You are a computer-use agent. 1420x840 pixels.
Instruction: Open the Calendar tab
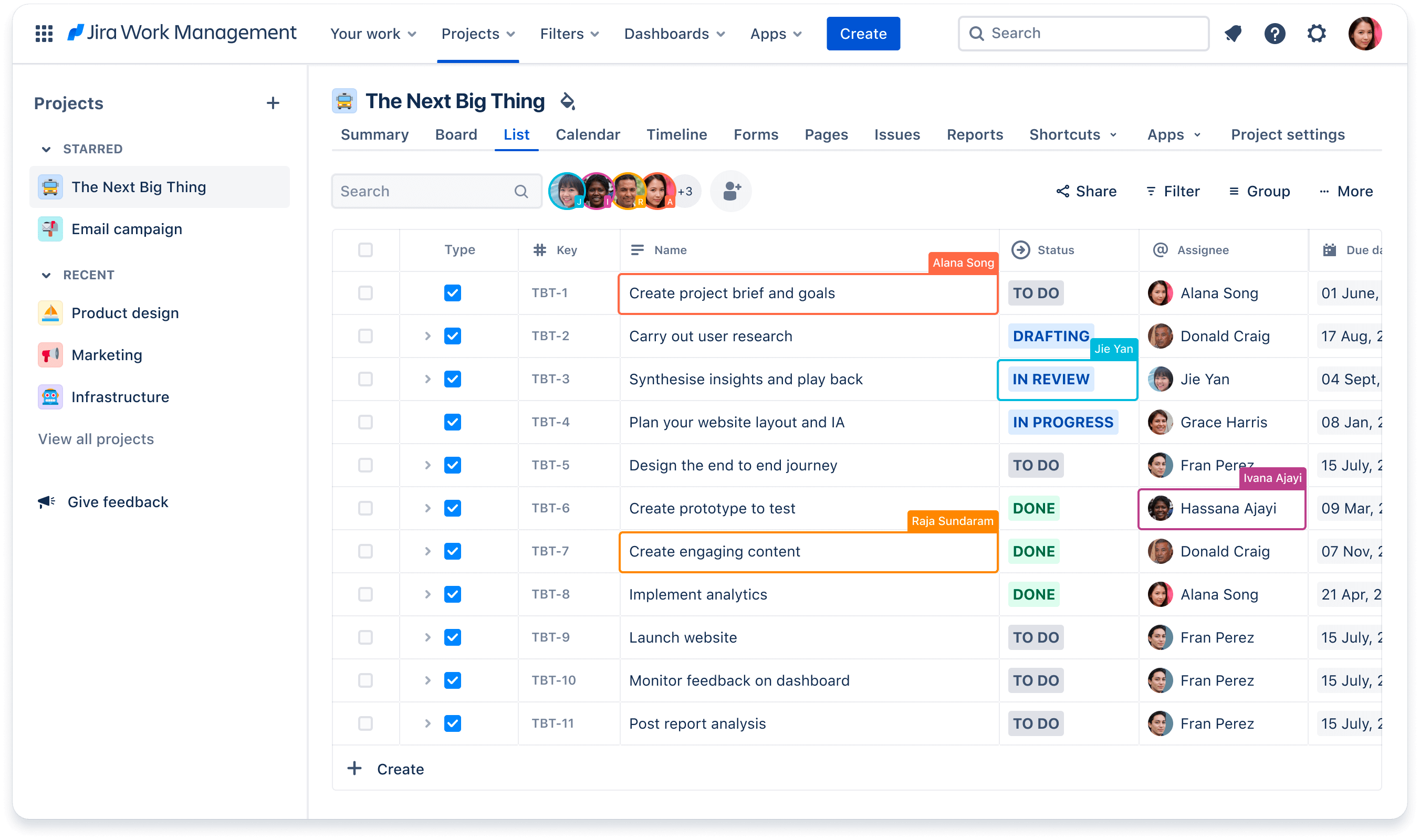tap(588, 133)
